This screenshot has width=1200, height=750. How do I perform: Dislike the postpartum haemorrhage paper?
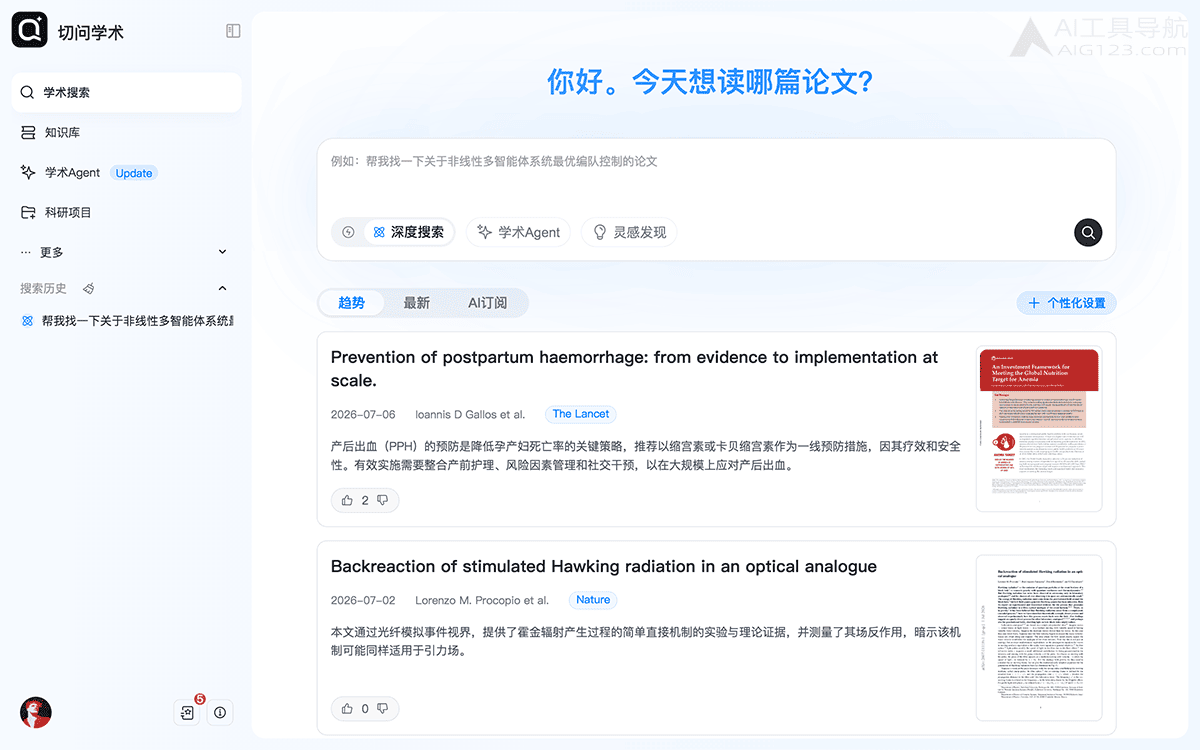pos(382,500)
